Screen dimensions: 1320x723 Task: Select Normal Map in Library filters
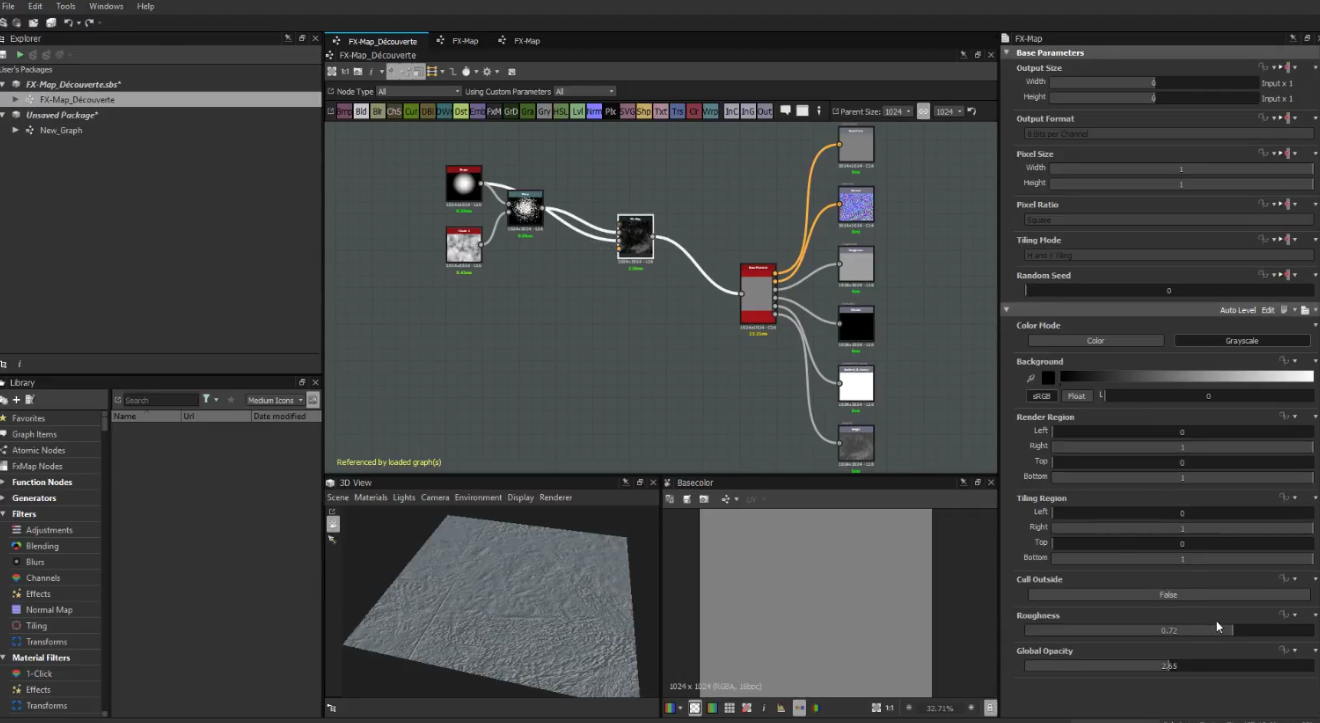[x=49, y=609]
